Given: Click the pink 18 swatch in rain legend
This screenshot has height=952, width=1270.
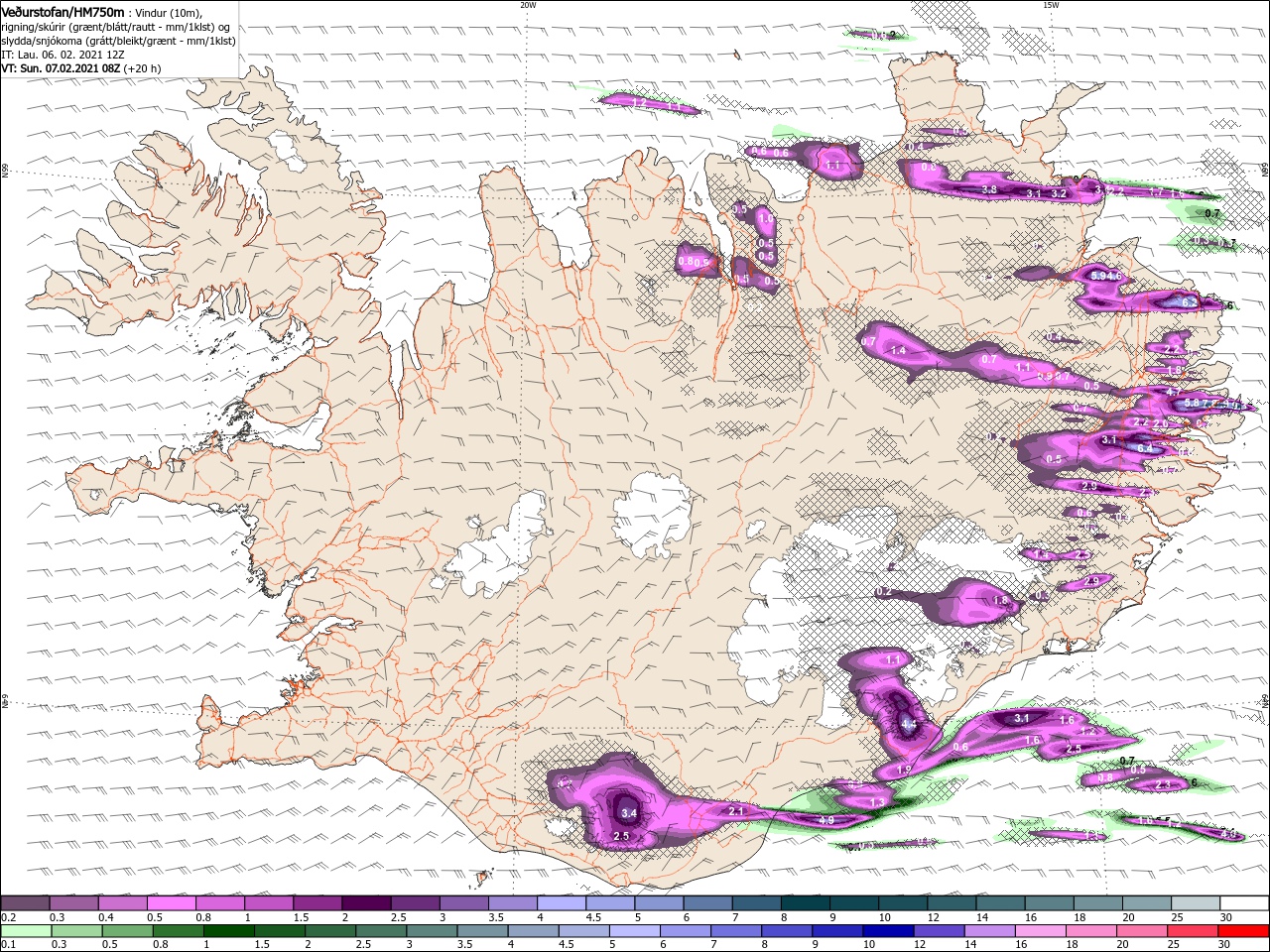Looking at the screenshot, I should tap(1091, 930).
